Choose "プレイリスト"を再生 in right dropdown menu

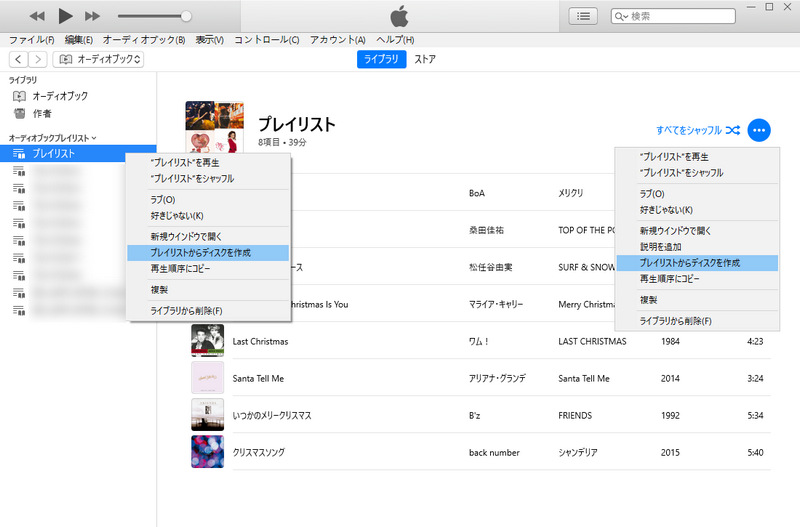(x=697, y=157)
